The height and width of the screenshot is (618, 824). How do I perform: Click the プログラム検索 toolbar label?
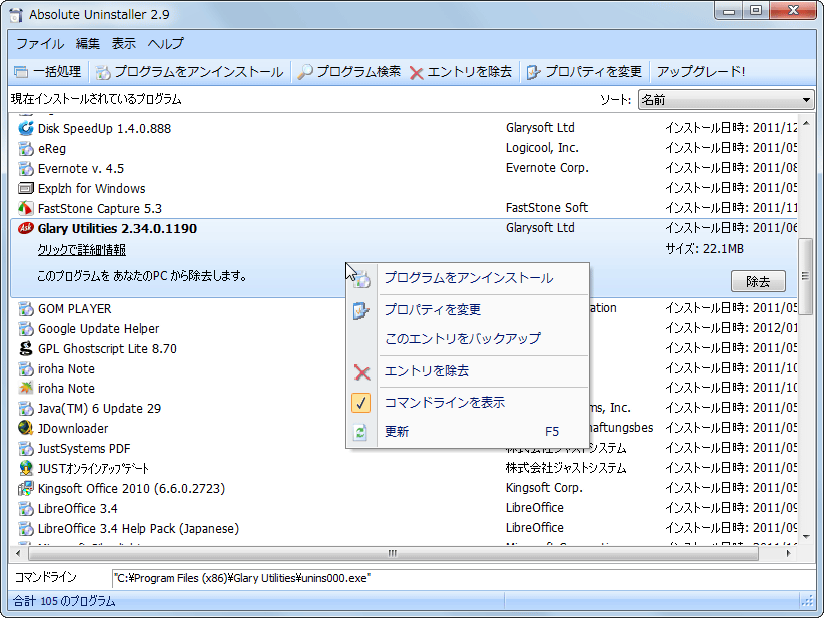click(358, 72)
